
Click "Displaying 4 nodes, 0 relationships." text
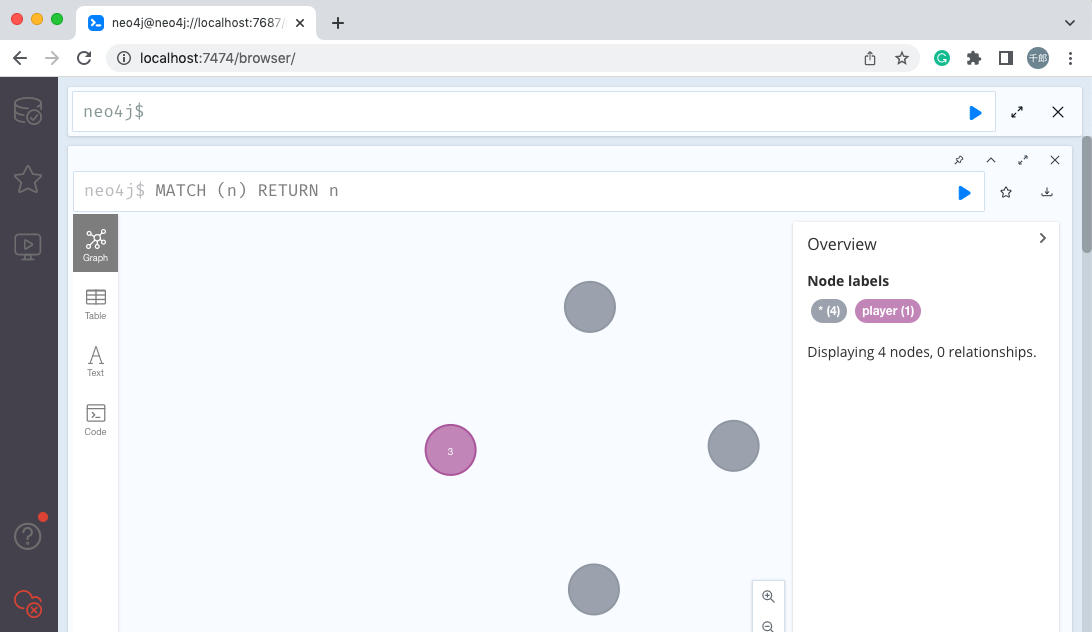(921, 353)
